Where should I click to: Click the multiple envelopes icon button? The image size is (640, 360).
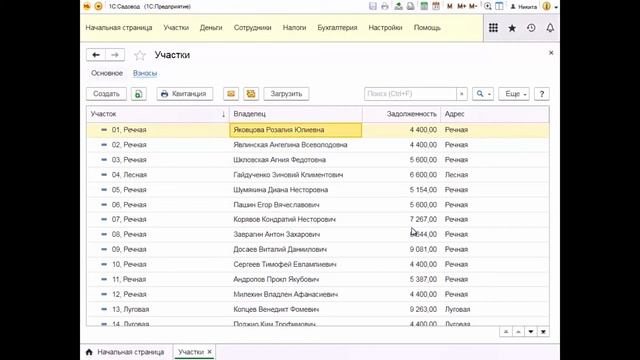[x=251, y=94]
